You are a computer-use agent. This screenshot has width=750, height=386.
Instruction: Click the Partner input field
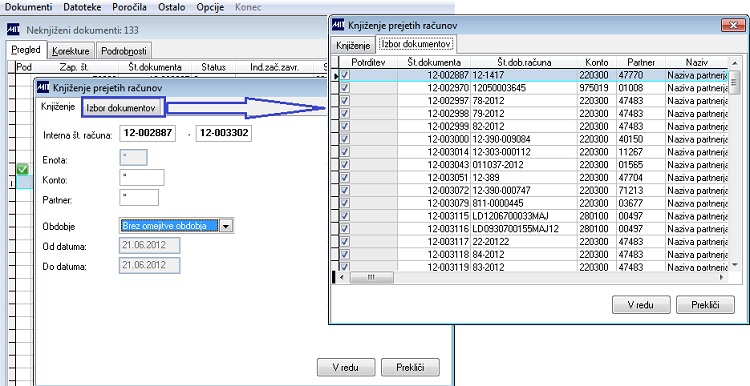click(x=139, y=198)
